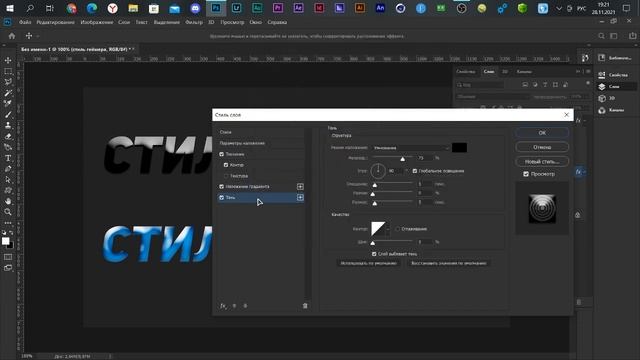Toggle the Drop Shadow (Тень) checkbox
640x360 pixels.
click(222, 198)
